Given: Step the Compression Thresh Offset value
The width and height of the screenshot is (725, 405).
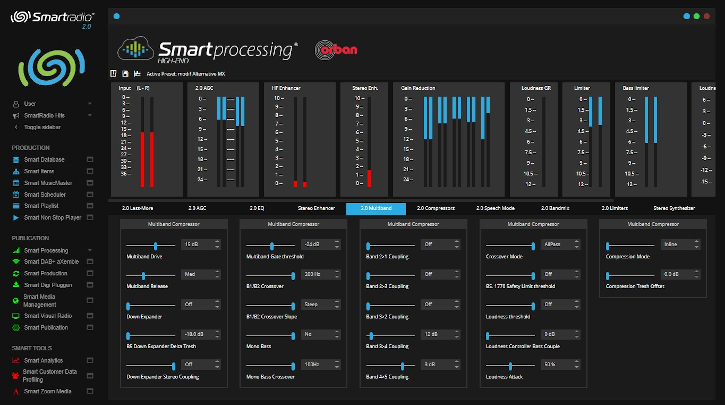Looking at the screenshot, I should point(696,274).
